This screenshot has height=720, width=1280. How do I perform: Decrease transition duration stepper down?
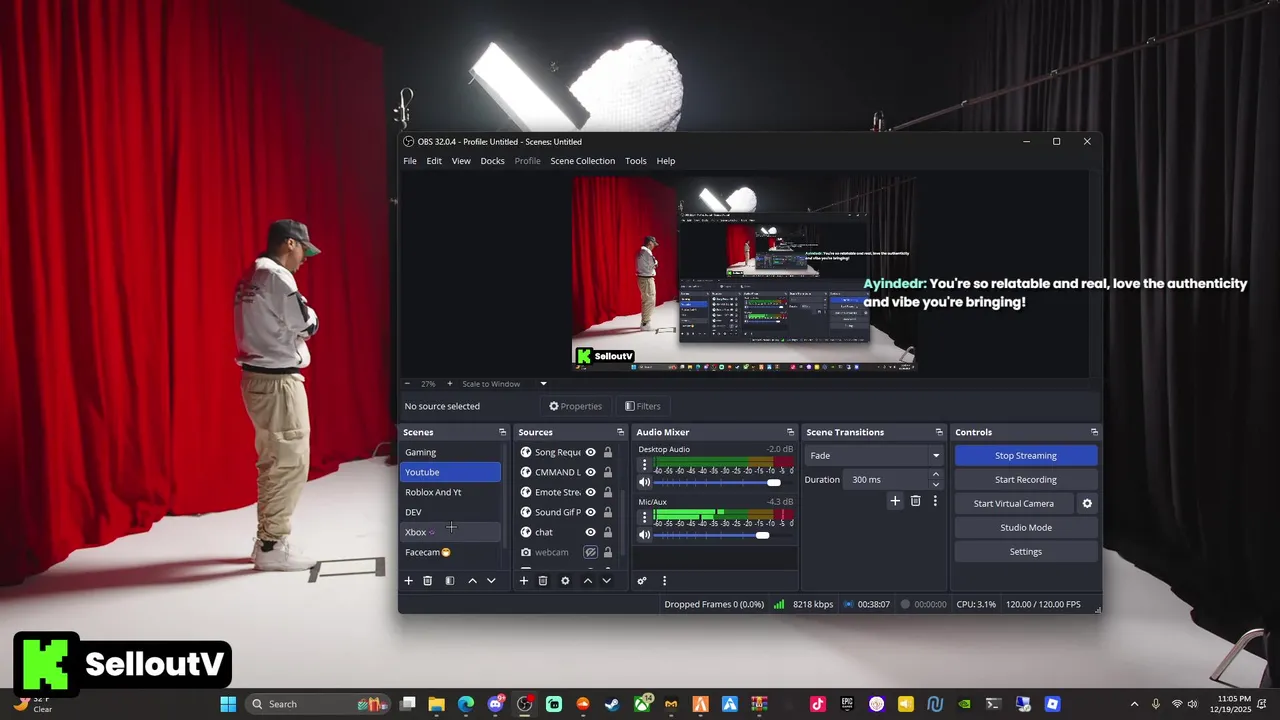[x=936, y=484]
